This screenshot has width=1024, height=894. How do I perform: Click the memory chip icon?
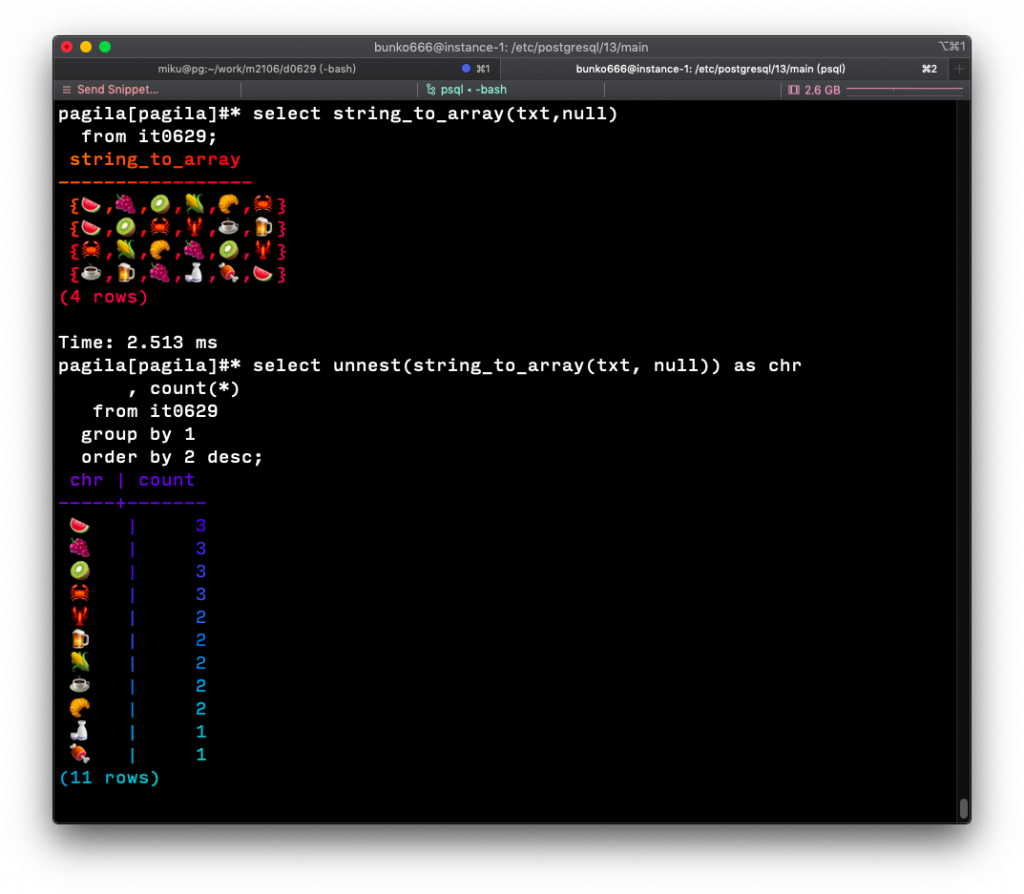click(x=793, y=90)
